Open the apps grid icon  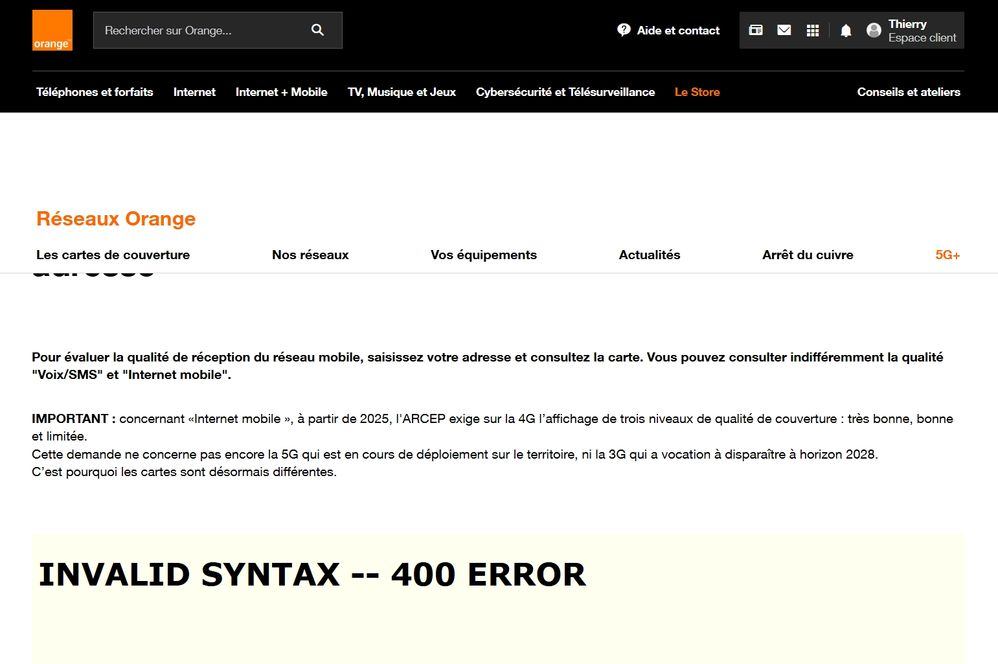click(x=813, y=31)
